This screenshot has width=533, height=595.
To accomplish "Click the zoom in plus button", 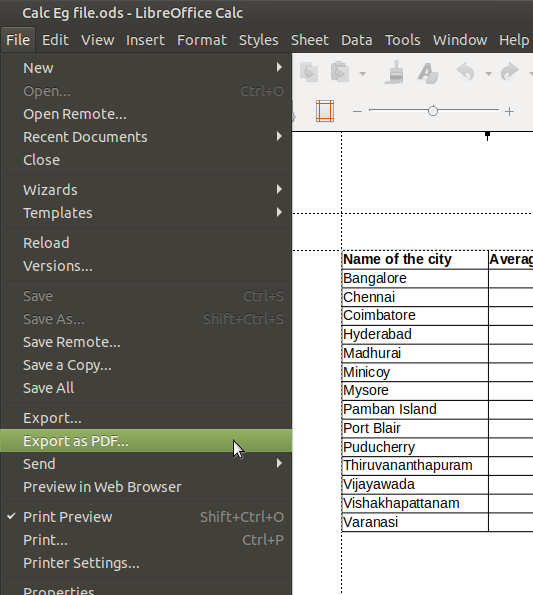I will tap(509, 111).
